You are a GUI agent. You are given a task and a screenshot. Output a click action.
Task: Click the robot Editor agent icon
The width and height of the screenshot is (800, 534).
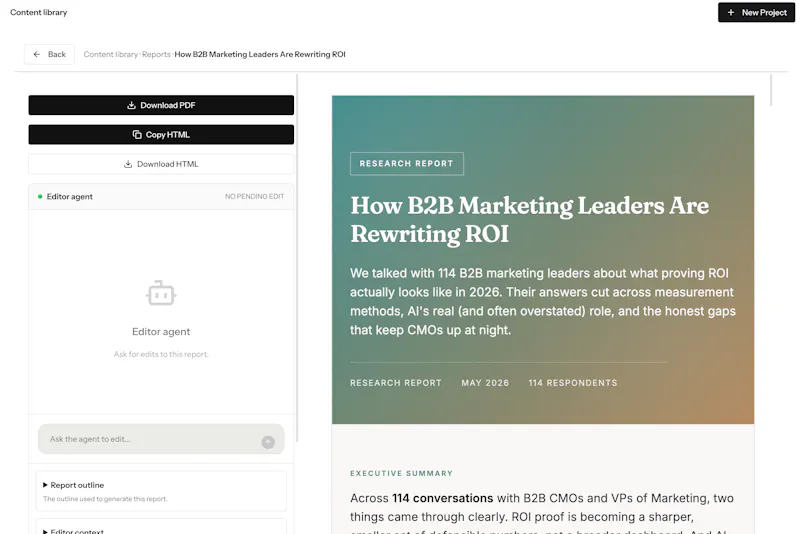click(161, 293)
